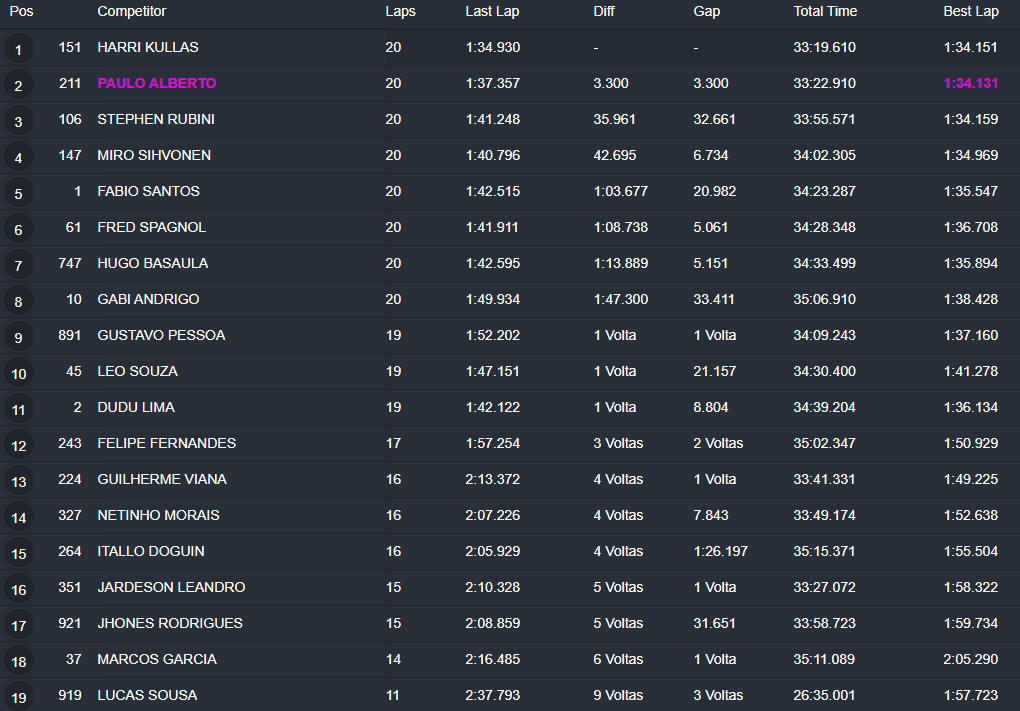
Task: Select the purple best lap 1:34.131
Action: (x=971, y=83)
